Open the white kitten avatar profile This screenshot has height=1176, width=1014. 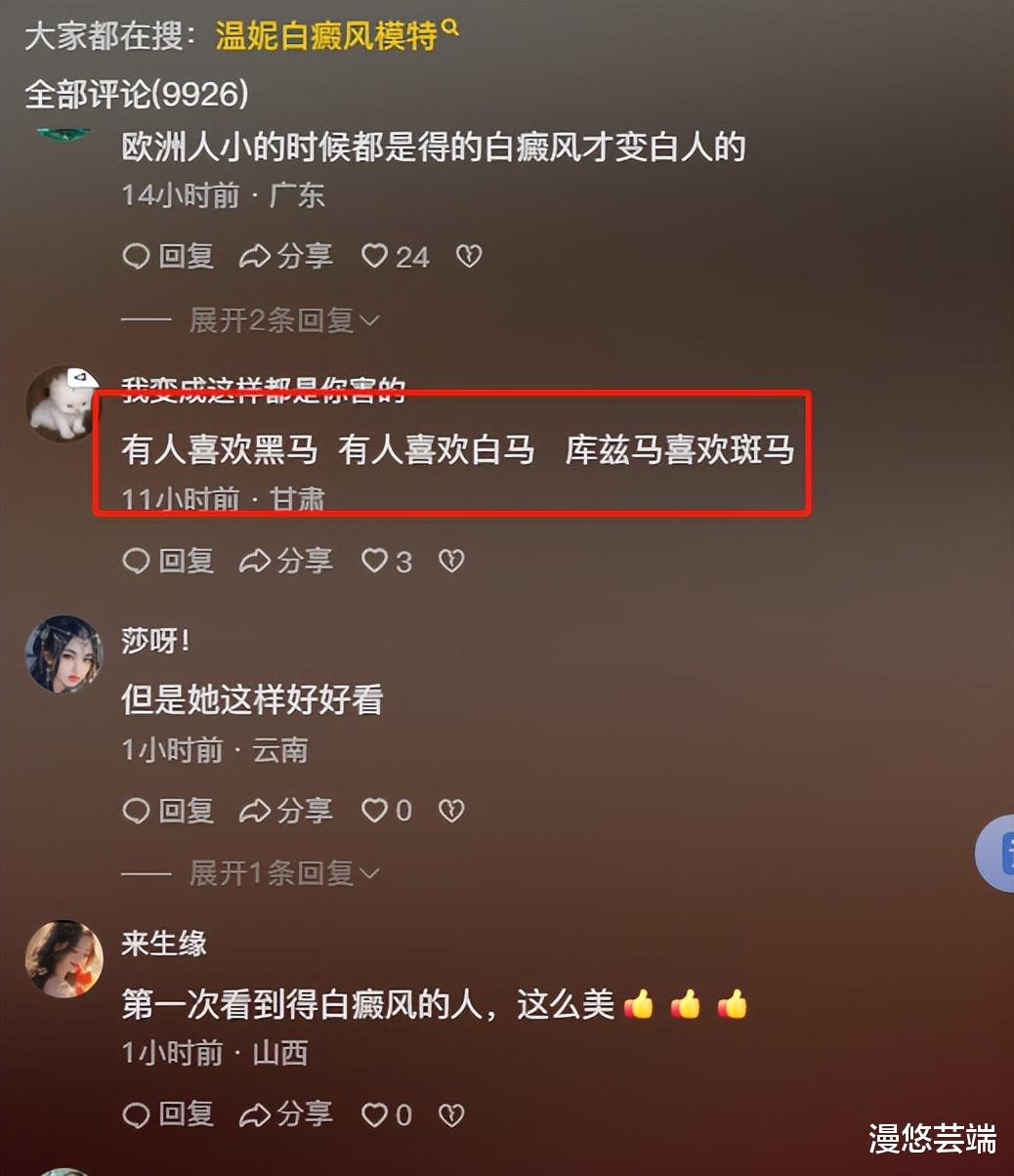(63, 403)
